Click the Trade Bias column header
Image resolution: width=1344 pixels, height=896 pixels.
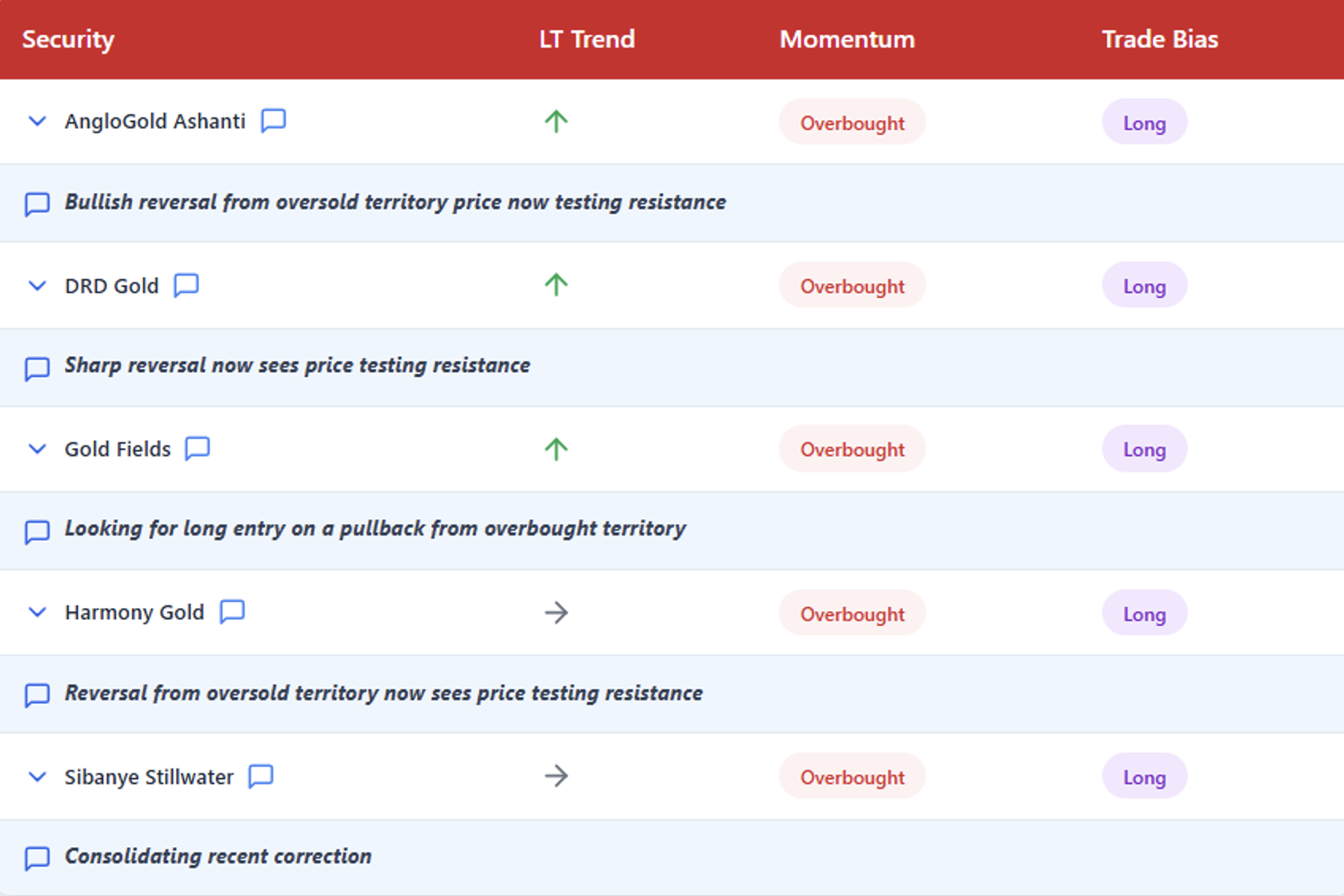tap(1159, 39)
